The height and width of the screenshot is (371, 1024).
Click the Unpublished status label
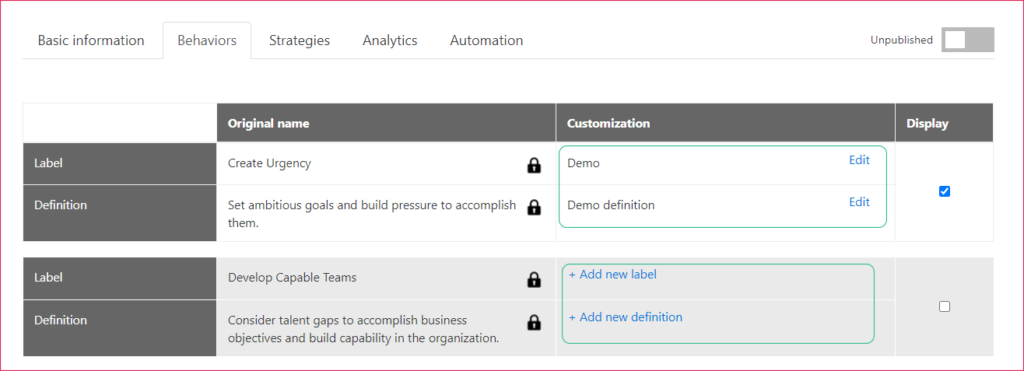pyautogui.click(x=901, y=40)
